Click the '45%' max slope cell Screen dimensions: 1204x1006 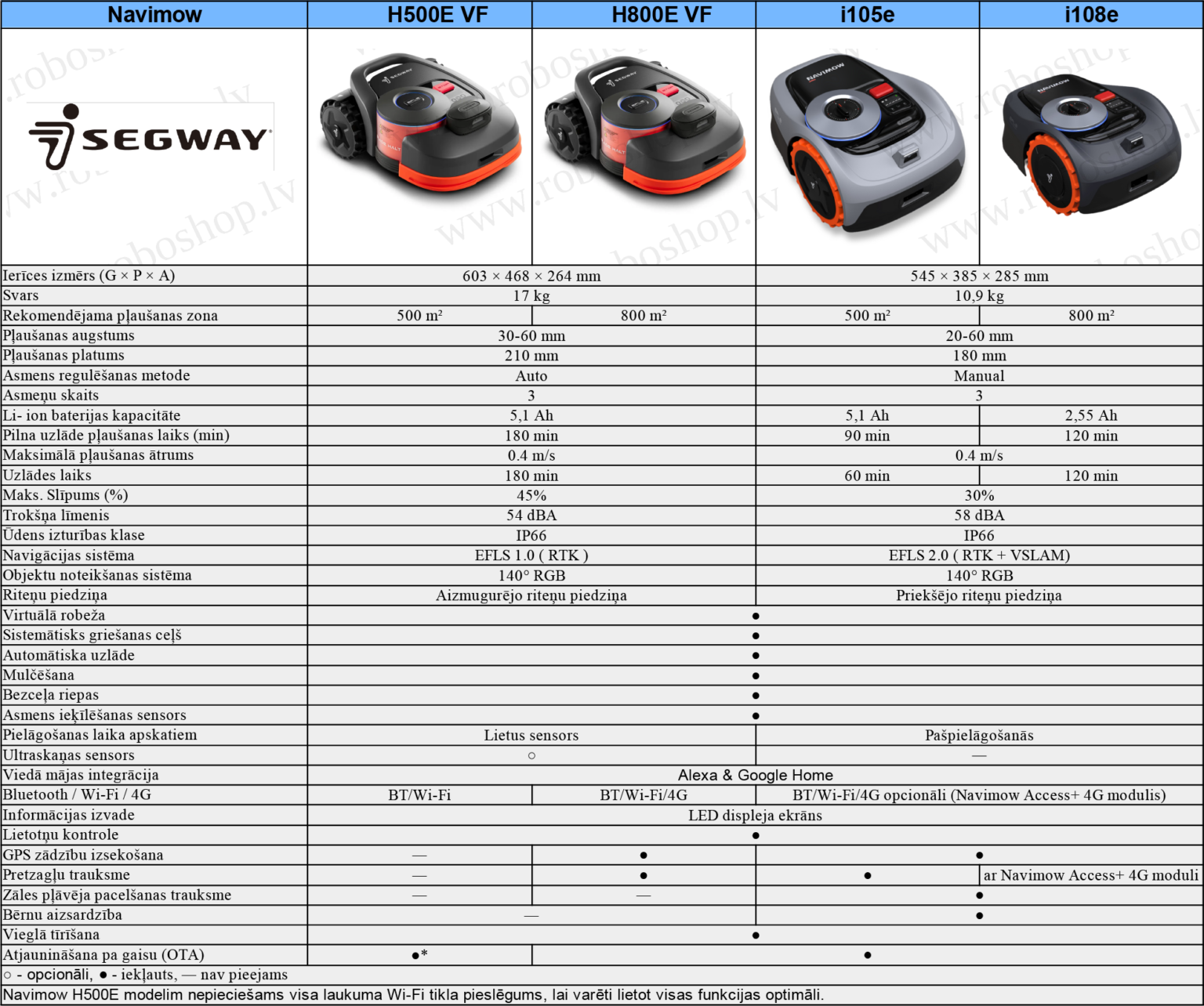(x=531, y=496)
